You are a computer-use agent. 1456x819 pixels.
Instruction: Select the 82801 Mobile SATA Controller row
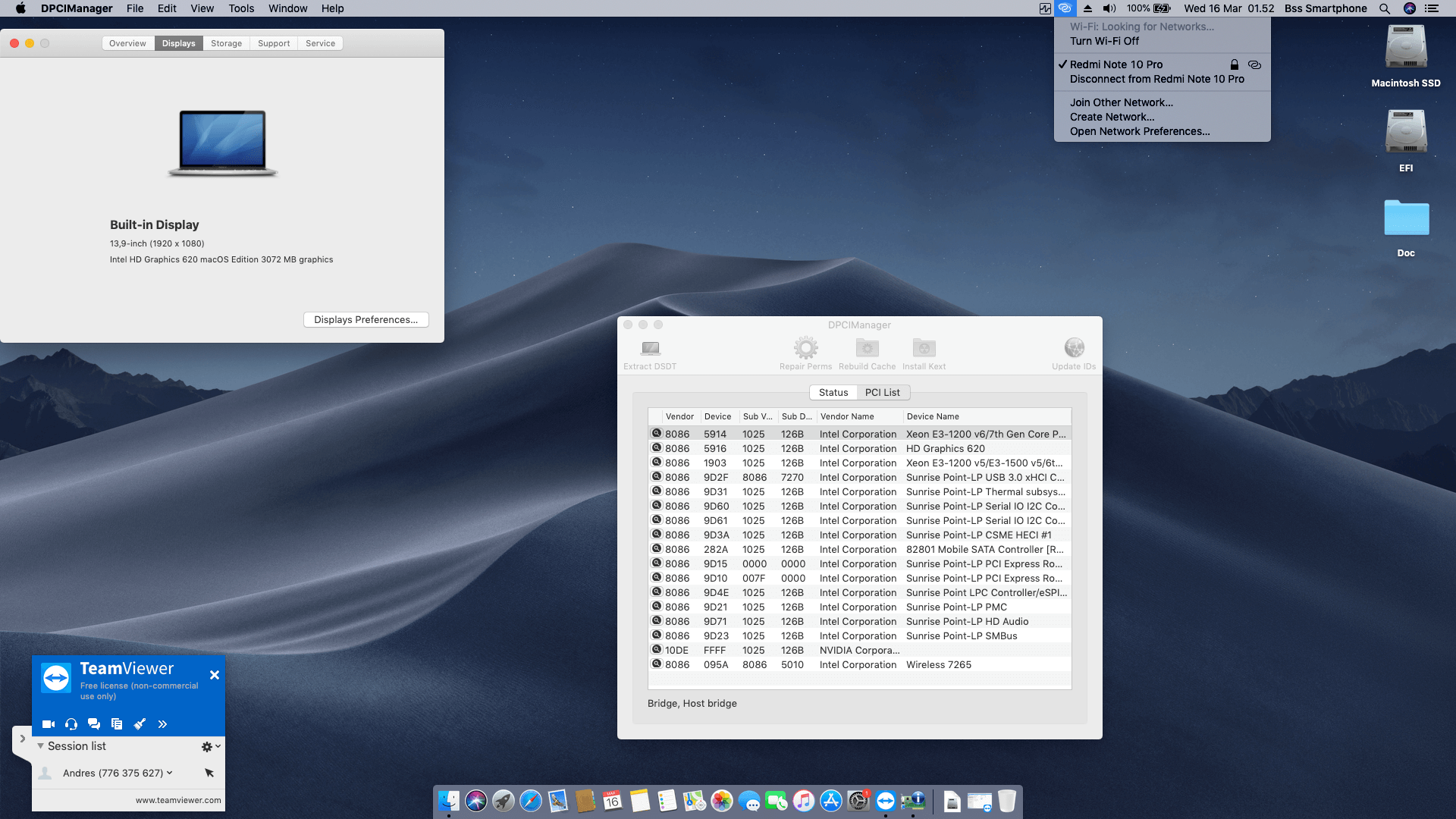859,549
